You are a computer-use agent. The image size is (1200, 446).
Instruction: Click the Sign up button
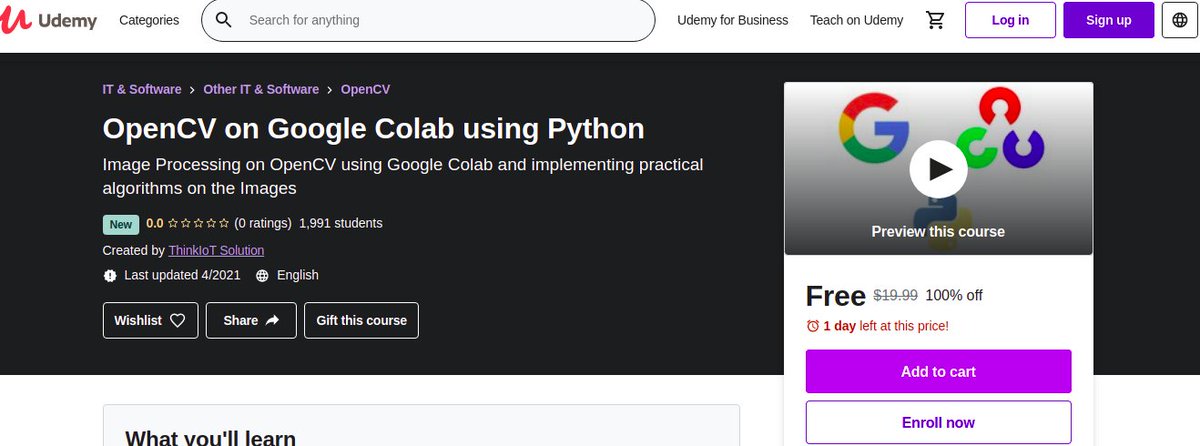point(1108,20)
